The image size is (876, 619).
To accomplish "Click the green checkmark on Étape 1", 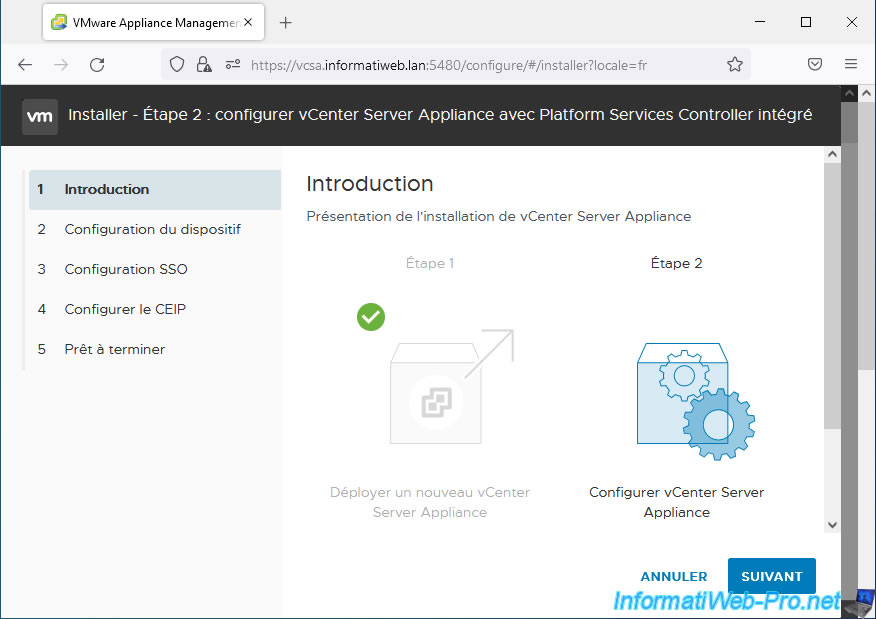I will [x=371, y=317].
